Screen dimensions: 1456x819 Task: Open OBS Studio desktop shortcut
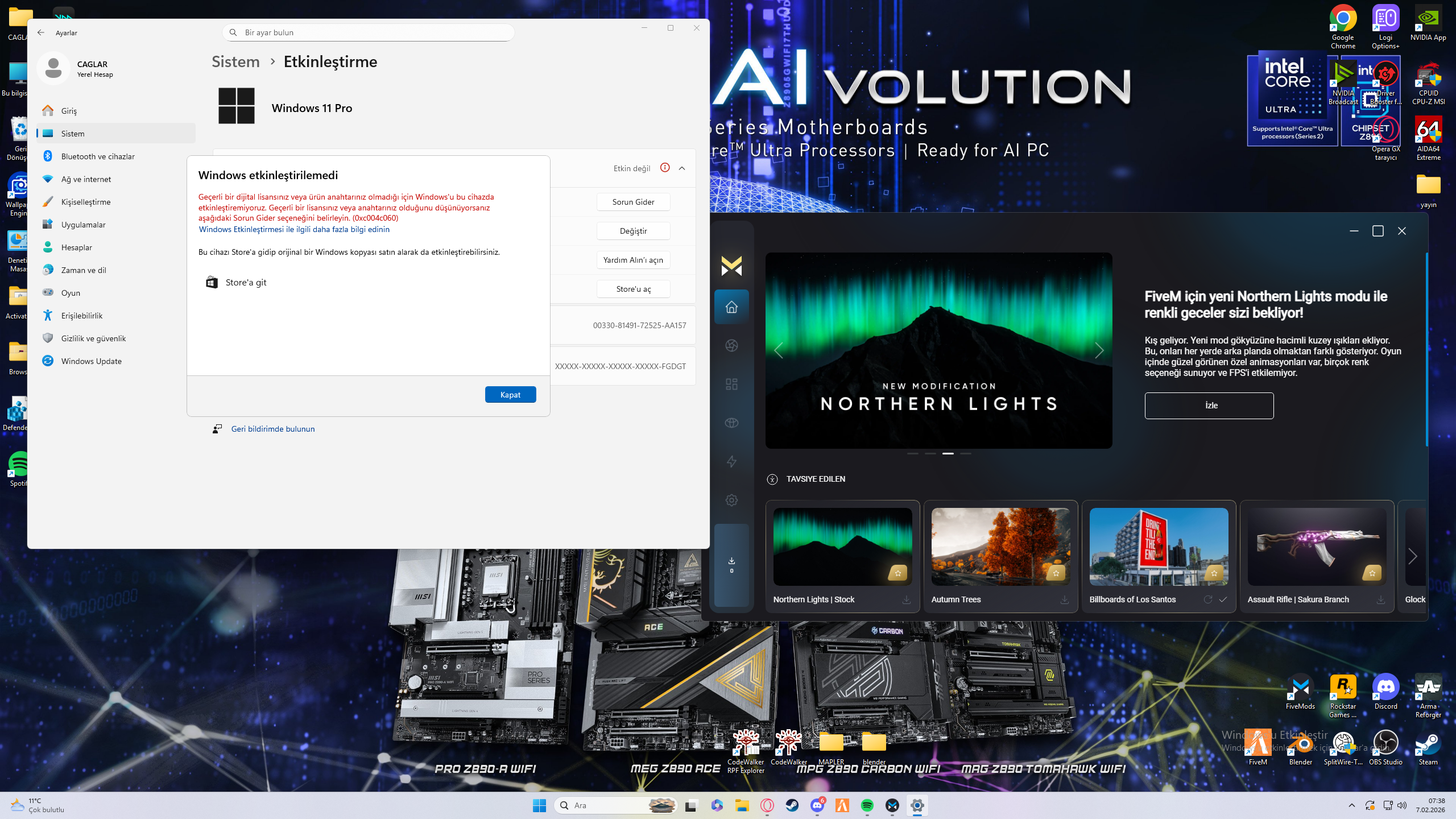pyautogui.click(x=1385, y=747)
